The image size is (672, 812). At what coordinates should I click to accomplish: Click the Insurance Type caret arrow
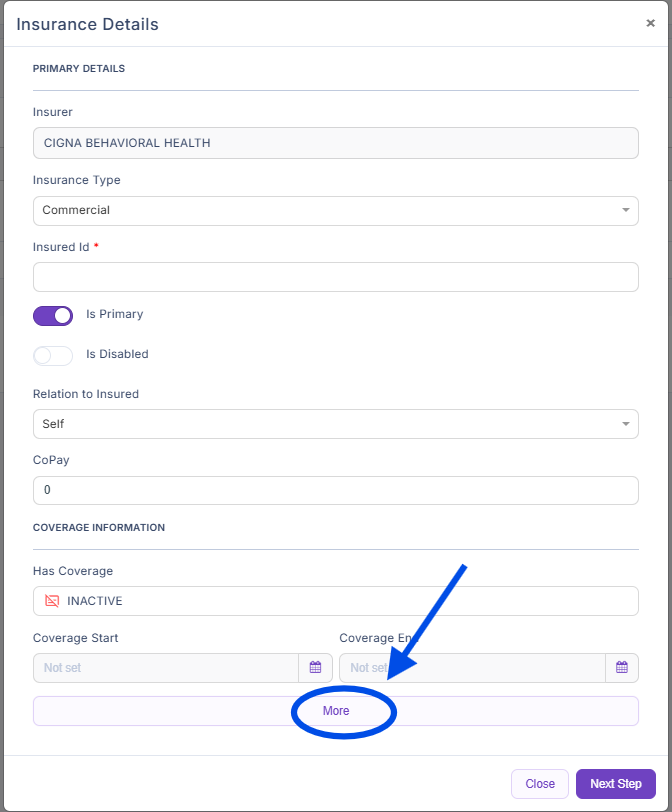tap(626, 211)
